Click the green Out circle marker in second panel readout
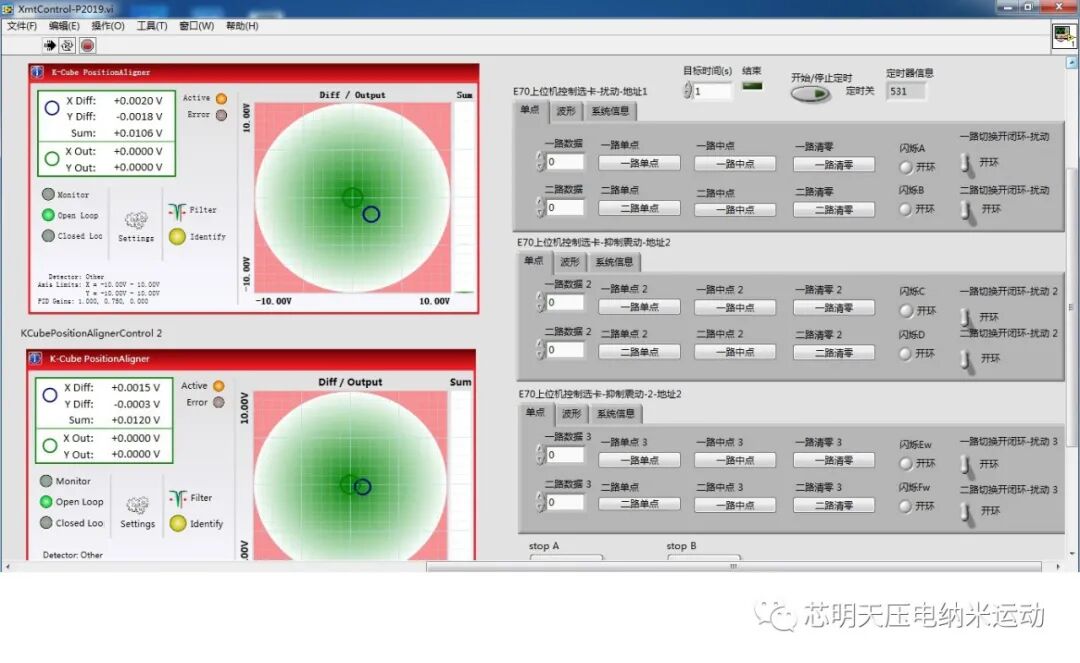Image resolution: width=1080 pixels, height=663 pixels. pyautogui.click(x=50, y=445)
